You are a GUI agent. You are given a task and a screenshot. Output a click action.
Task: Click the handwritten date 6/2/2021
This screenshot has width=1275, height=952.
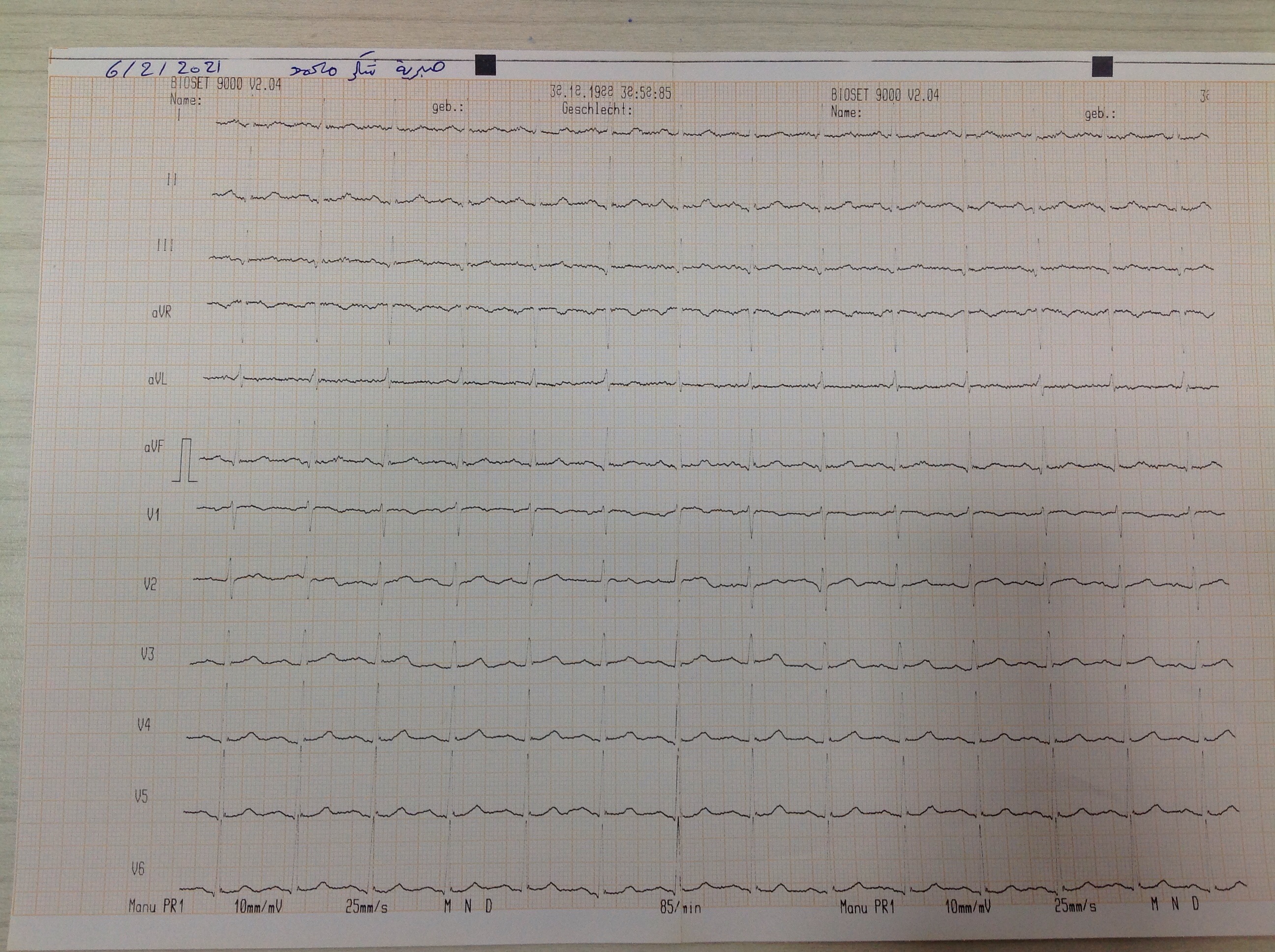pos(164,68)
